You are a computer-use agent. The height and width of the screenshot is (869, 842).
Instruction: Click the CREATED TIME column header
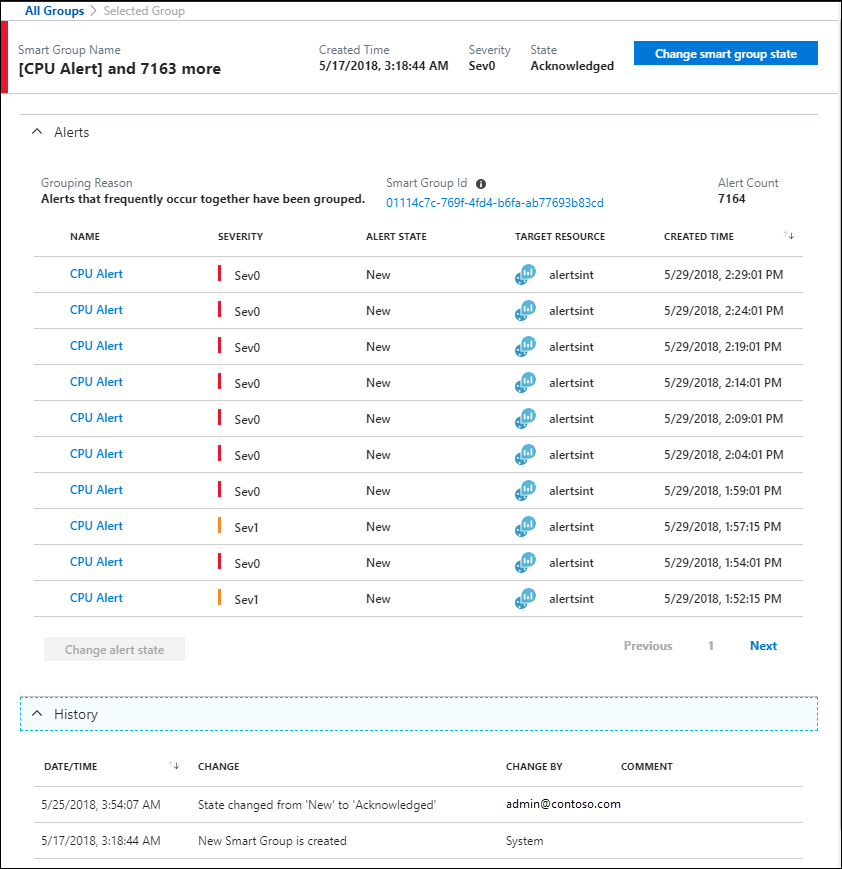click(698, 237)
